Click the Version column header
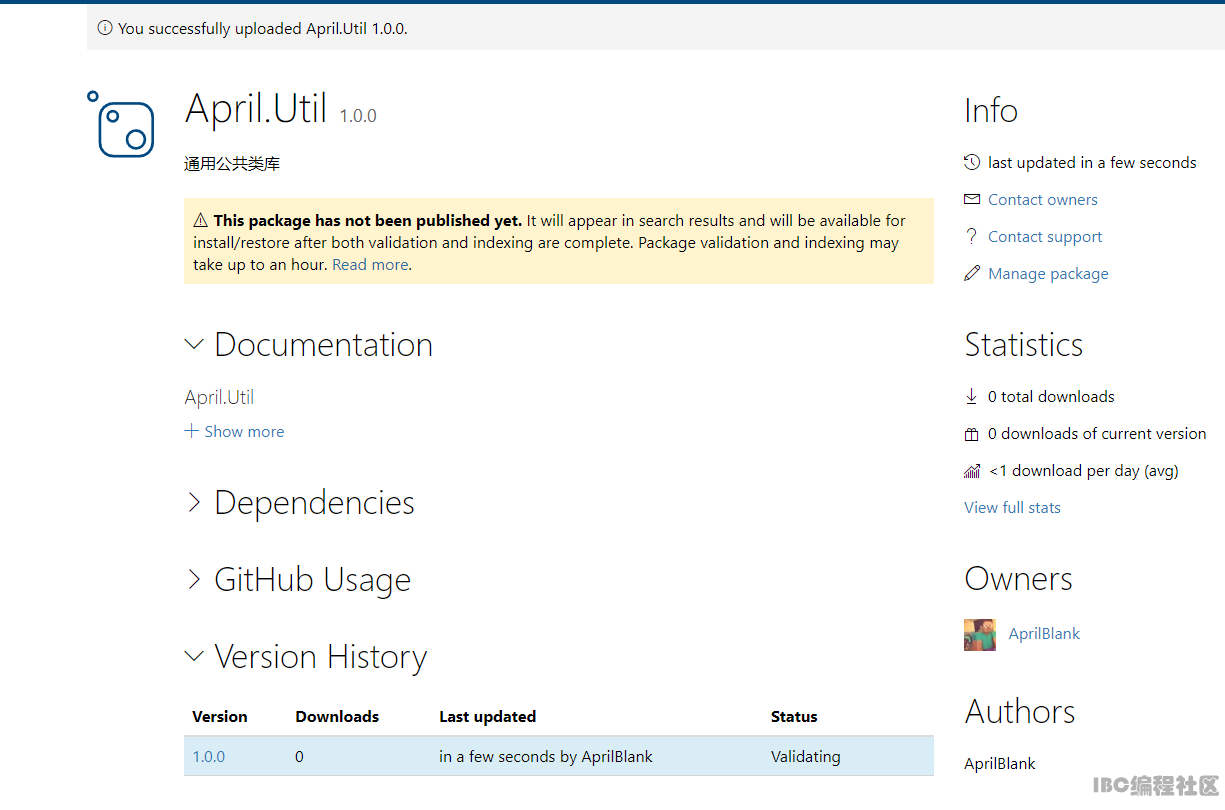1225x810 pixels. [220, 716]
